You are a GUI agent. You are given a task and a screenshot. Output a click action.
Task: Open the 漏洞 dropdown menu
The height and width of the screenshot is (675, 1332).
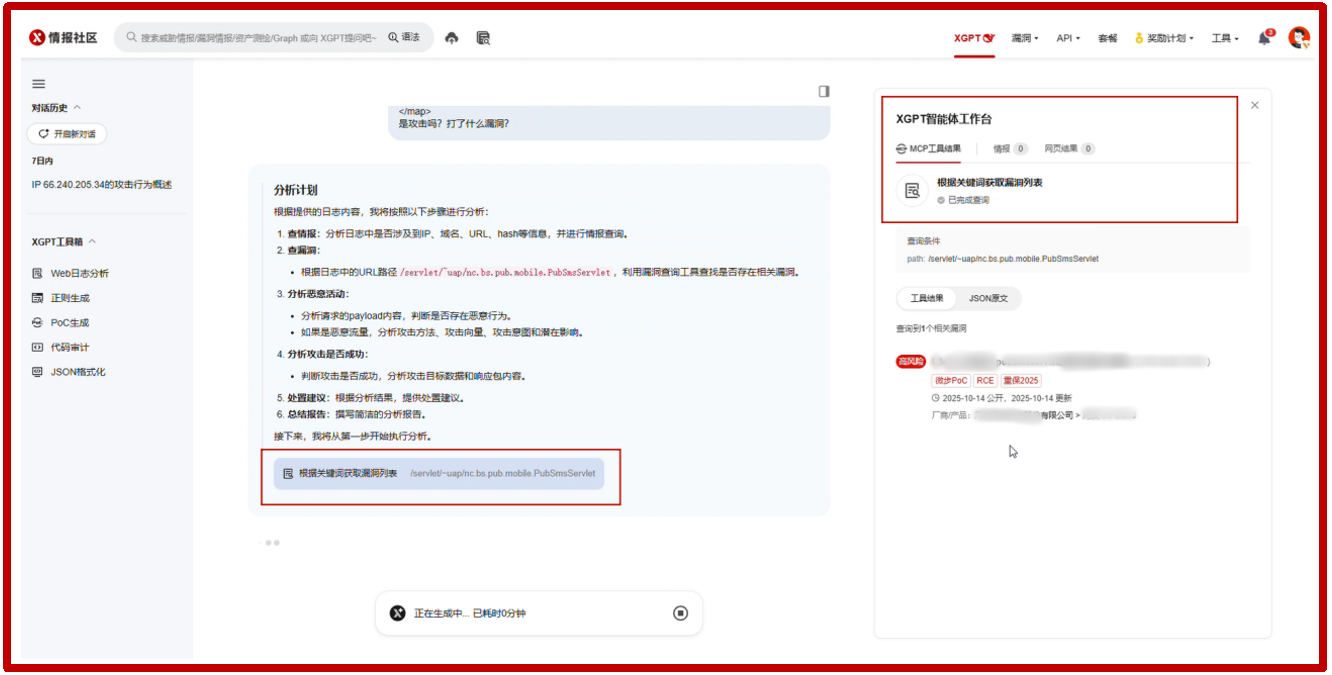[x=1024, y=38]
